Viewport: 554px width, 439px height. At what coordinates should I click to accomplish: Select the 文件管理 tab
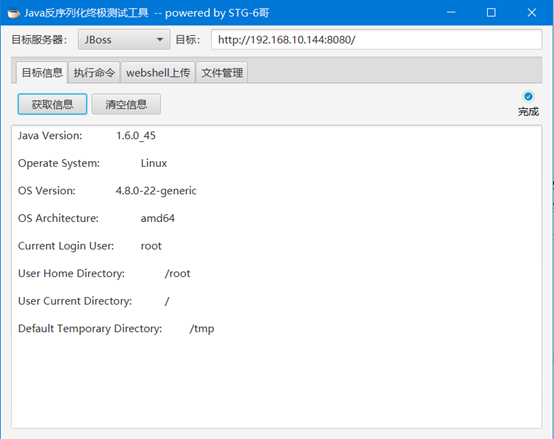222,73
